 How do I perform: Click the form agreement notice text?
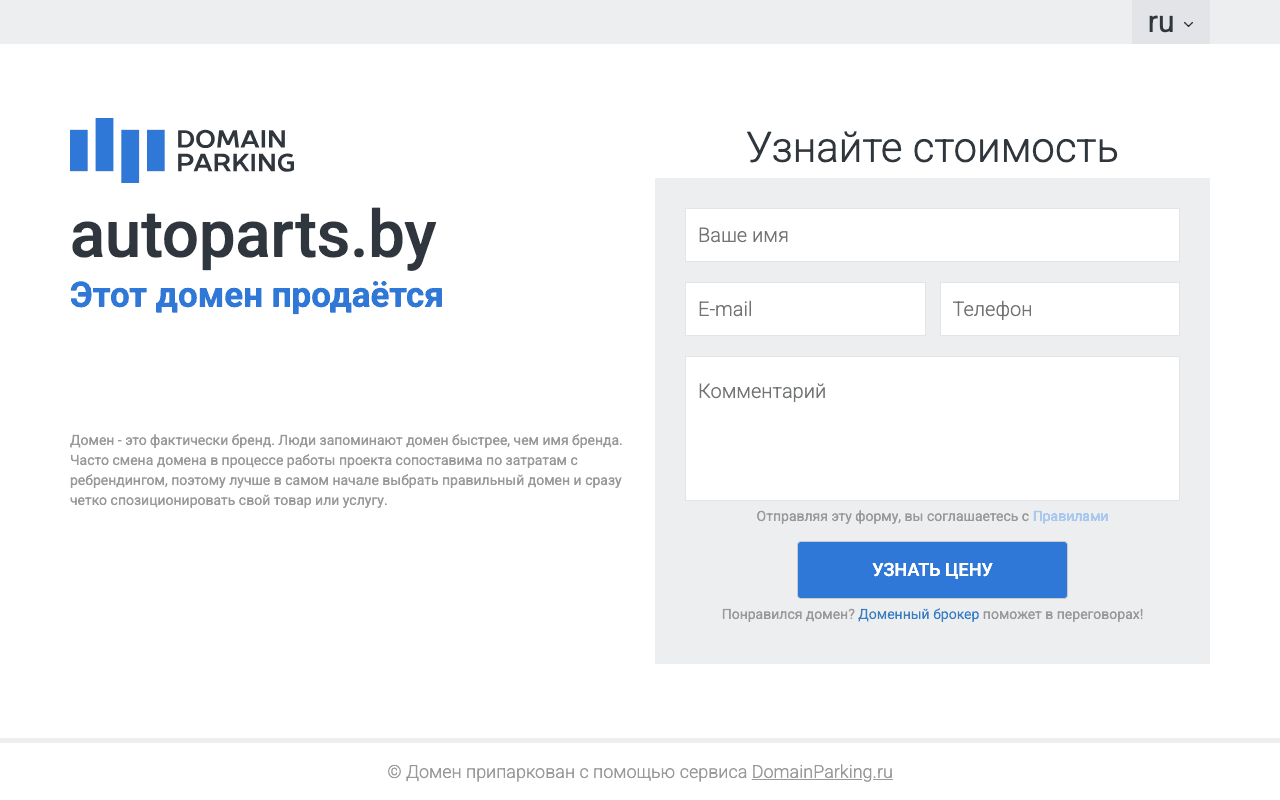coord(890,516)
